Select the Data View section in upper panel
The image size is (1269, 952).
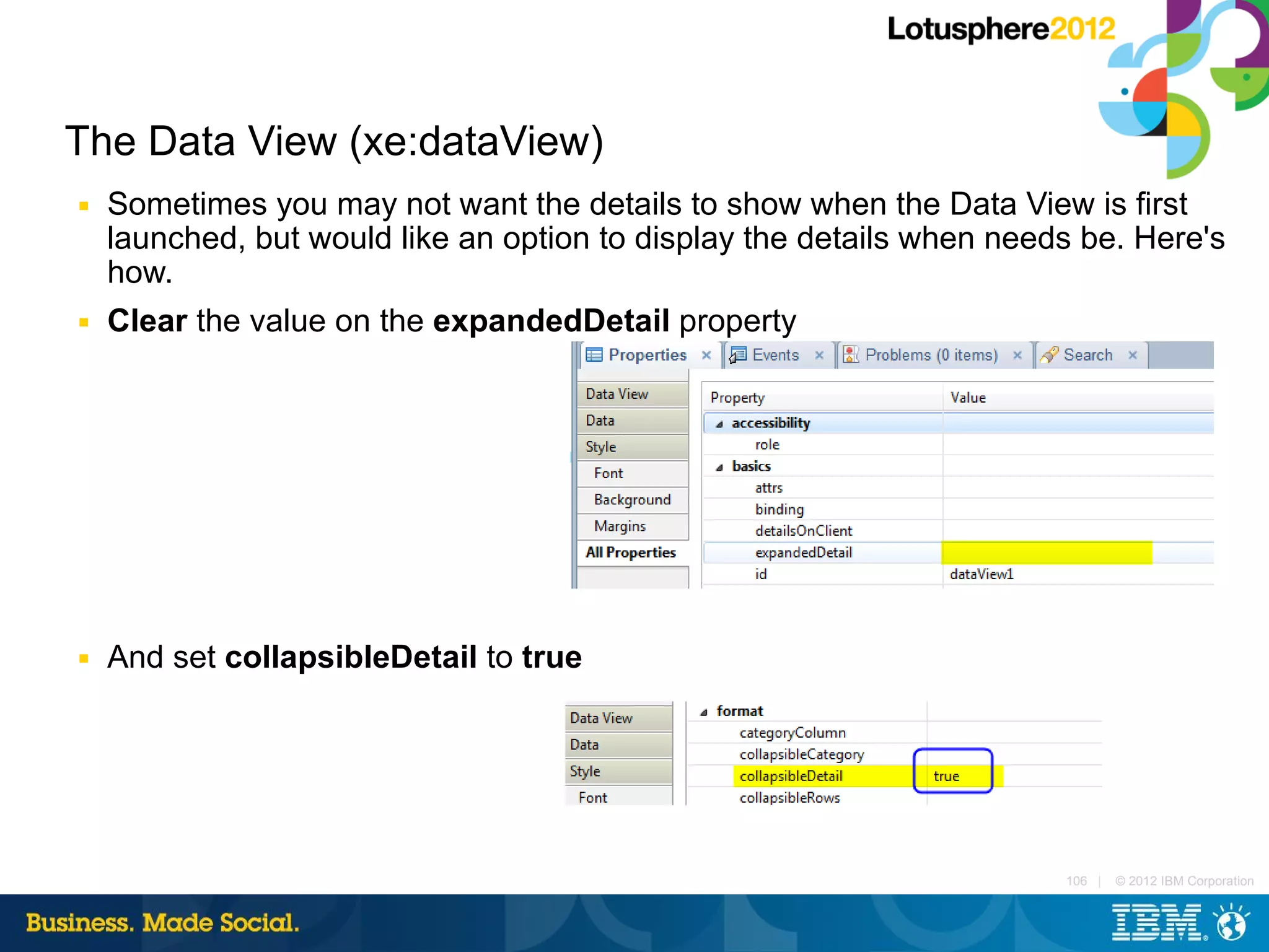tap(633, 394)
